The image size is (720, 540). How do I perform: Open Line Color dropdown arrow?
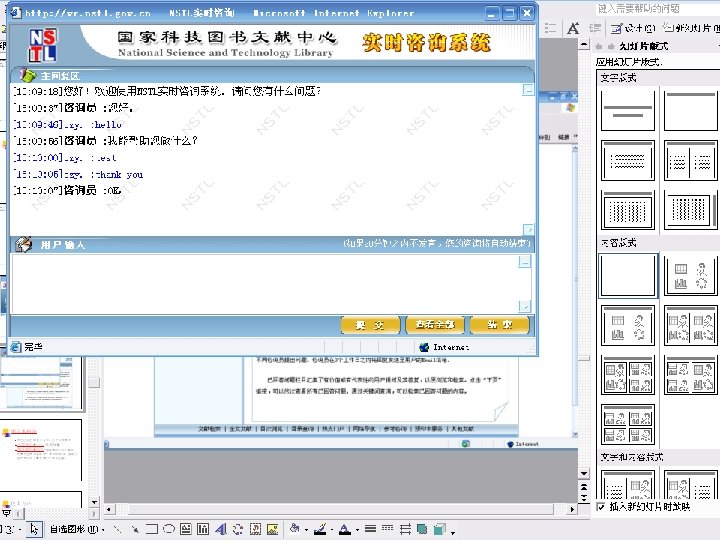click(332, 530)
